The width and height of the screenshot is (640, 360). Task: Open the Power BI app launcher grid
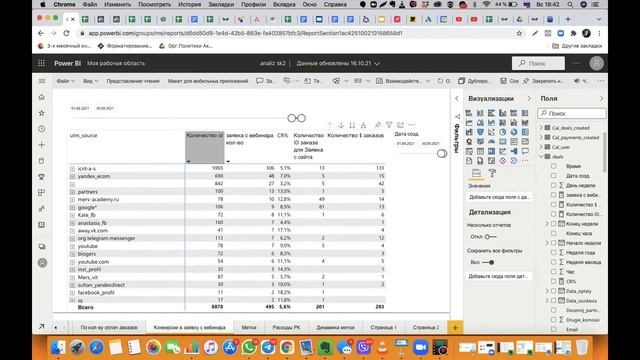pyautogui.click(x=41, y=63)
